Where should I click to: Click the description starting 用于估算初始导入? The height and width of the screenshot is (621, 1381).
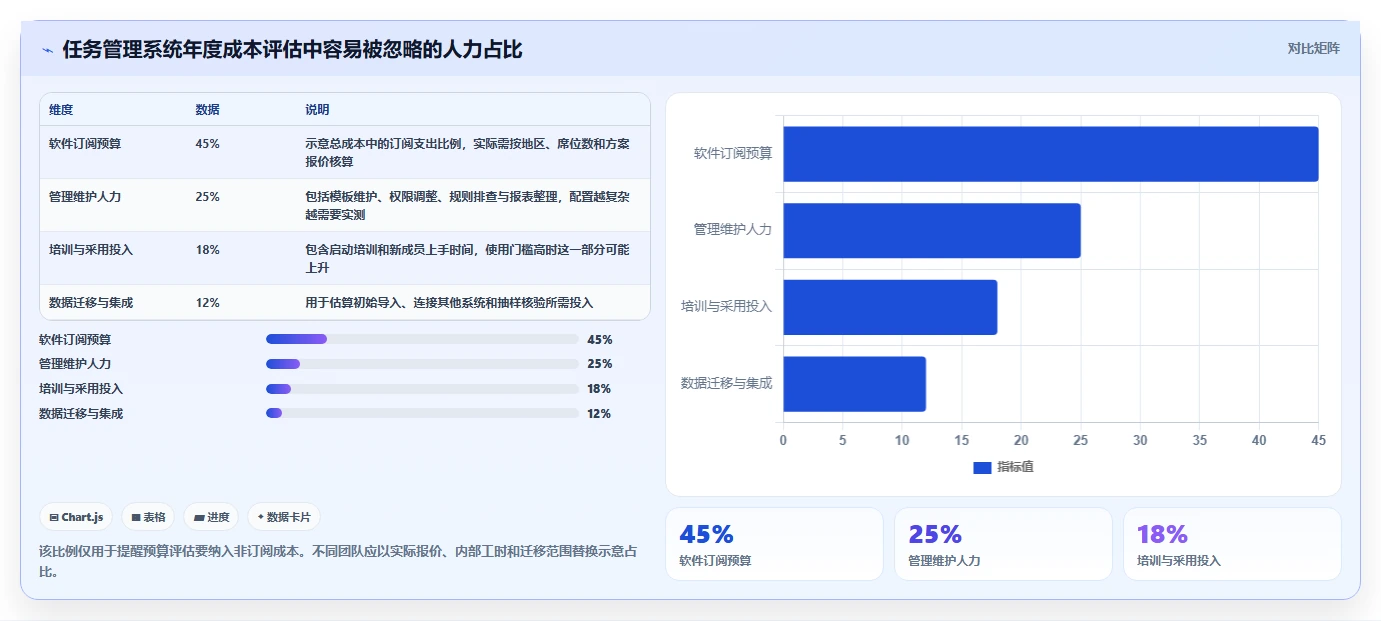click(x=449, y=302)
